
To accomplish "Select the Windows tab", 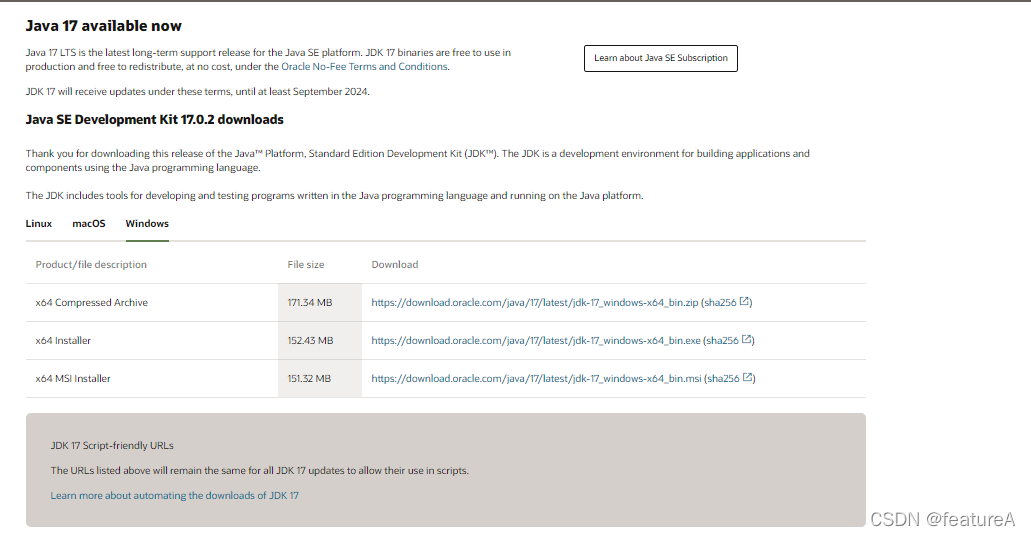I will coord(147,224).
